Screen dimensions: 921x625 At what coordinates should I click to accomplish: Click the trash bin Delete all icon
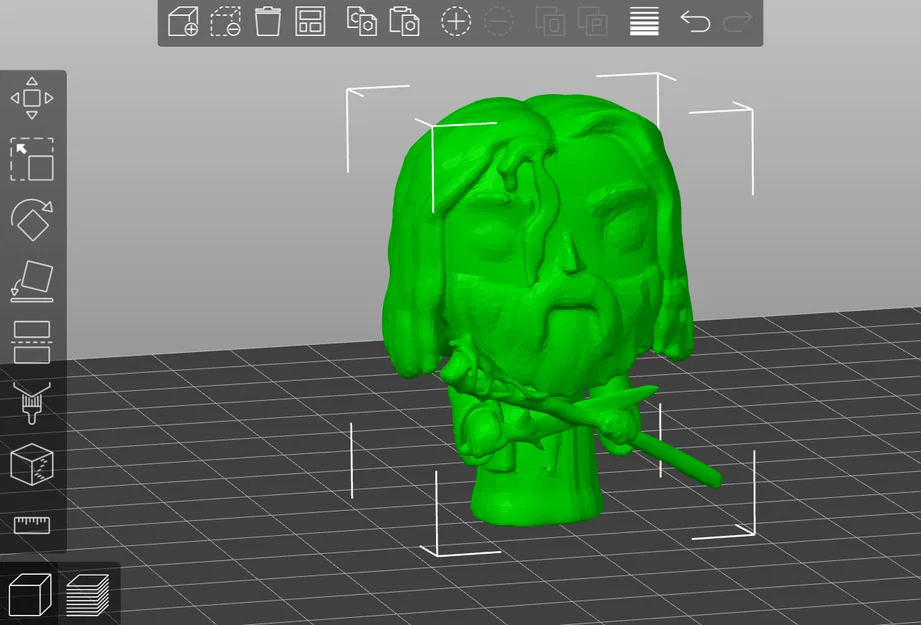click(x=268, y=22)
